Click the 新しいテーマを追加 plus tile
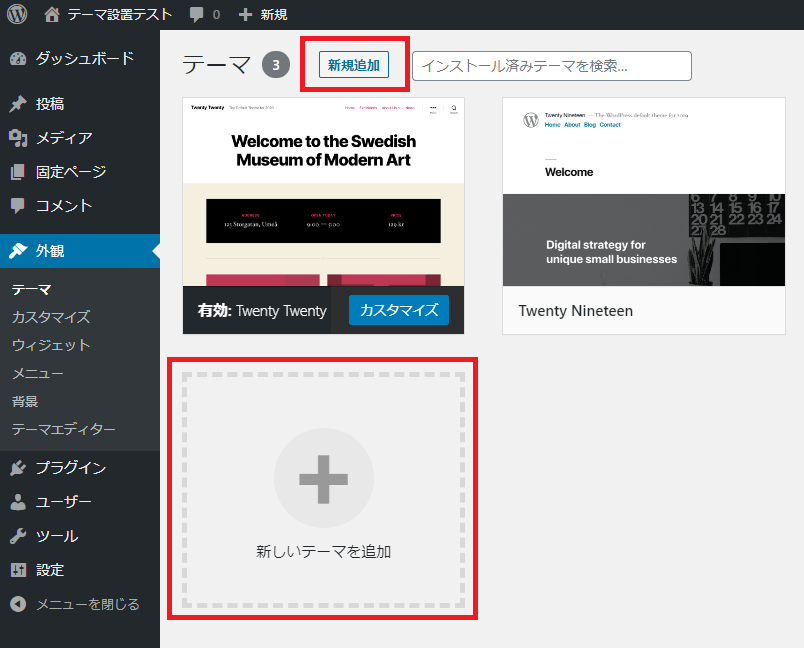This screenshot has width=804, height=648. pos(323,487)
